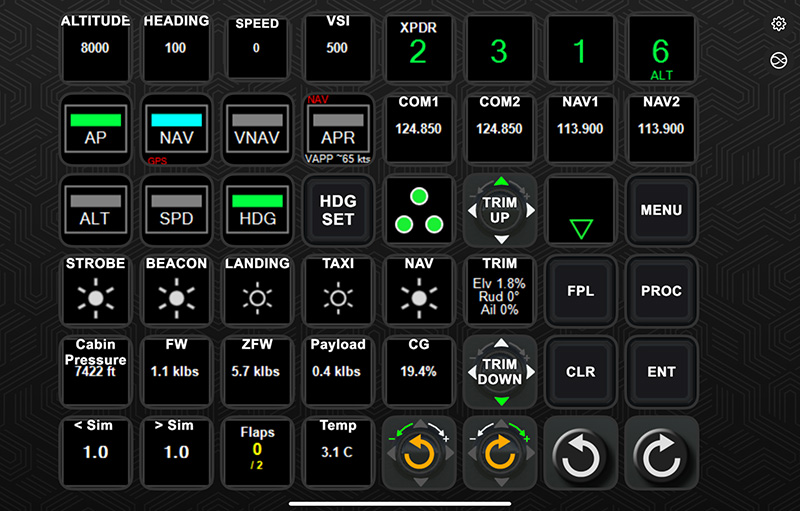Toggle HDG heading mode
This screenshot has width=800, height=511.
pos(257,210)
